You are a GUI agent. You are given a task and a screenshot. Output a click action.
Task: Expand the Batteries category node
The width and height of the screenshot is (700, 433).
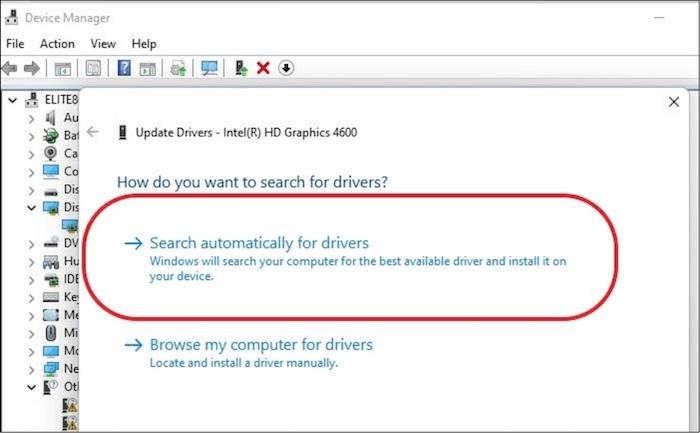31,136
